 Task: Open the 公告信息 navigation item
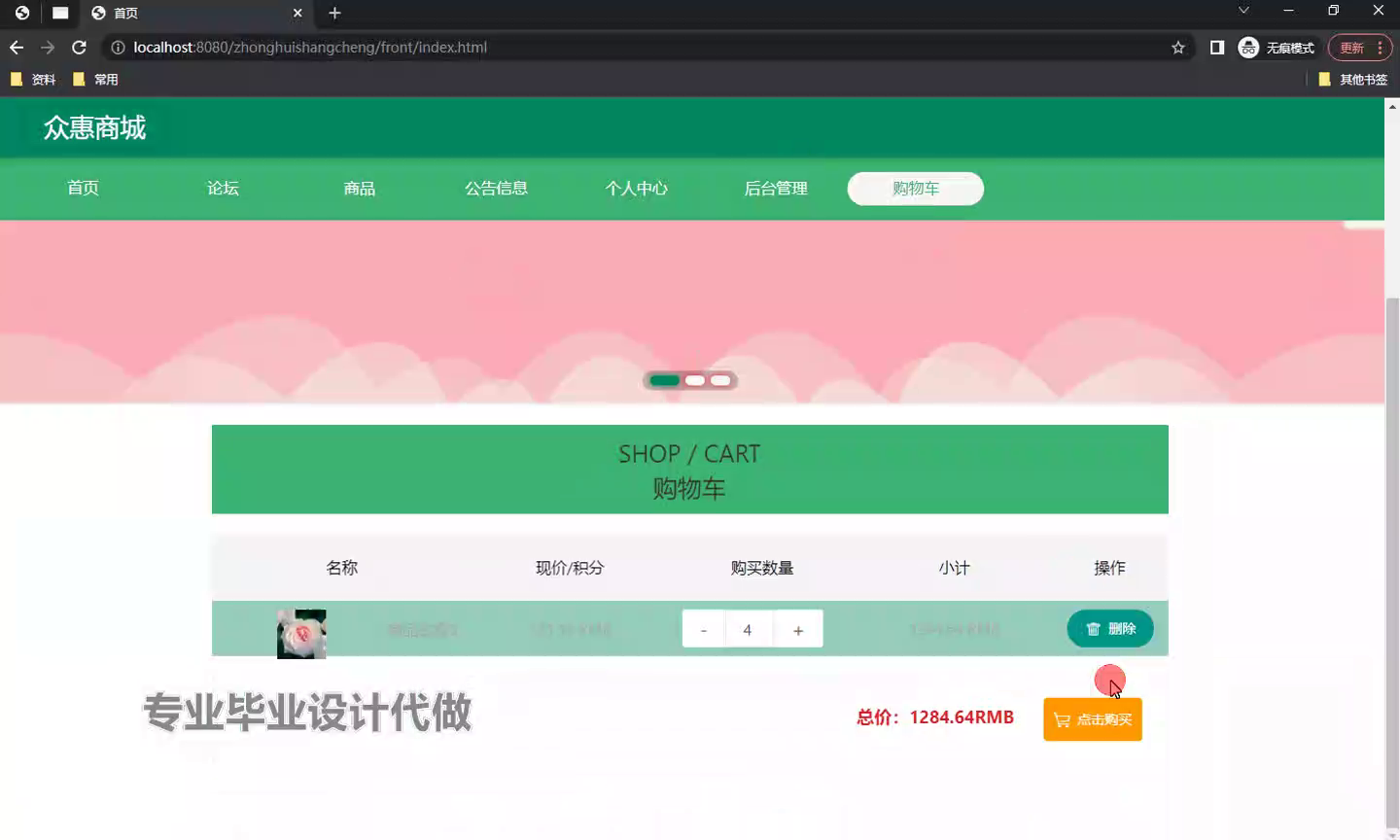pyautogui.click(x=496, y=189)
